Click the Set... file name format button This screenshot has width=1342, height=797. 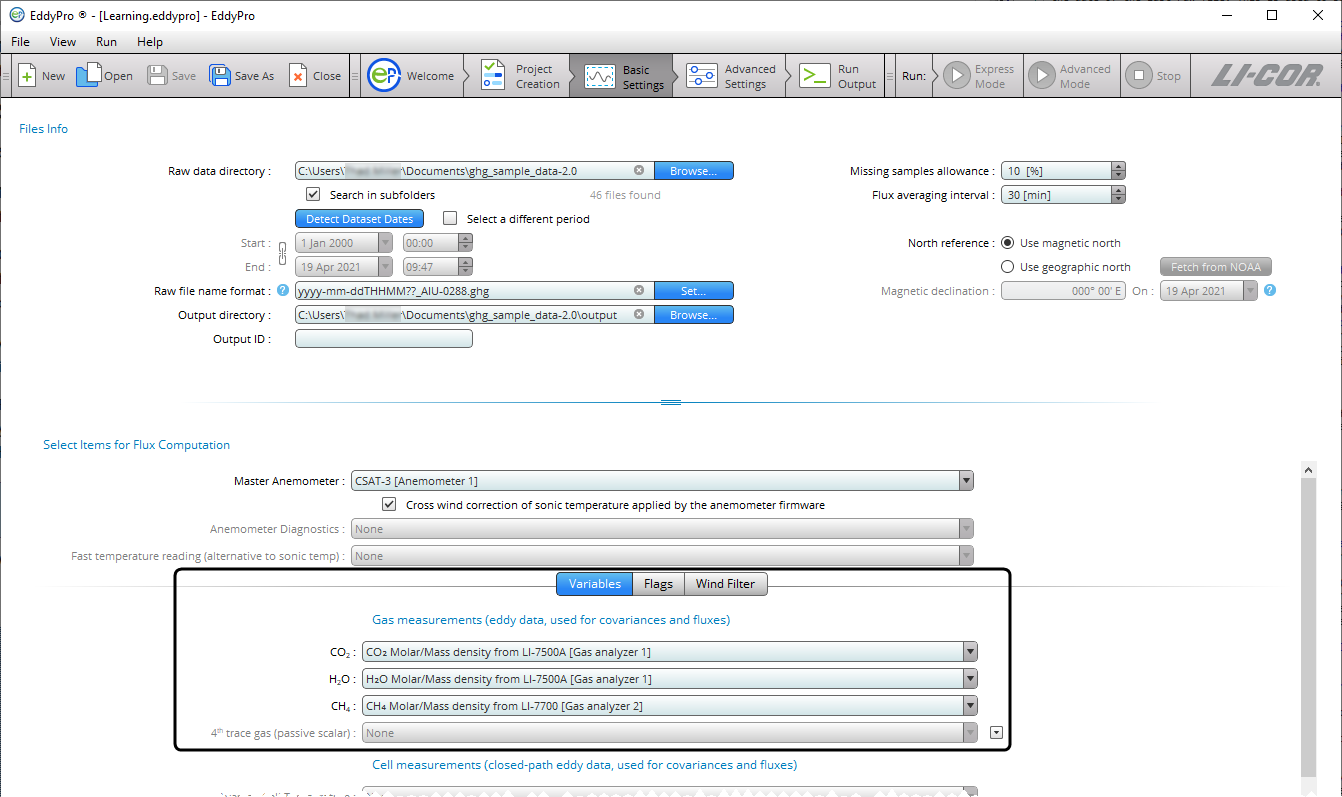coord(693,291)
